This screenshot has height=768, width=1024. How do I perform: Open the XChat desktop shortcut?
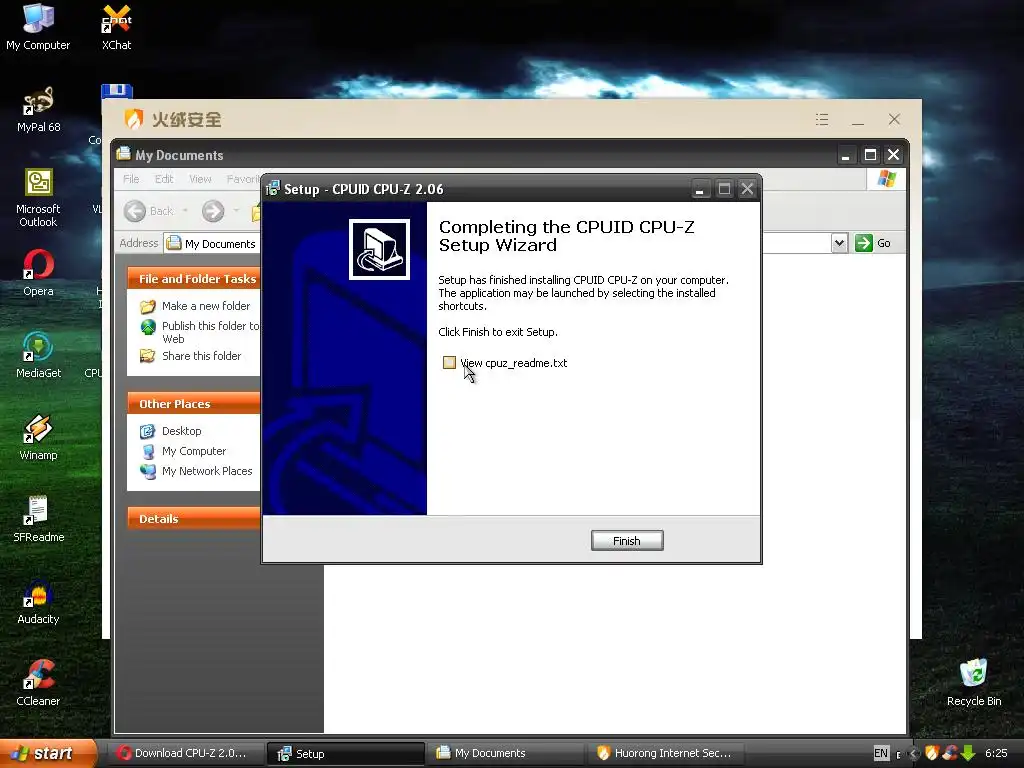[x=116, y=27]
